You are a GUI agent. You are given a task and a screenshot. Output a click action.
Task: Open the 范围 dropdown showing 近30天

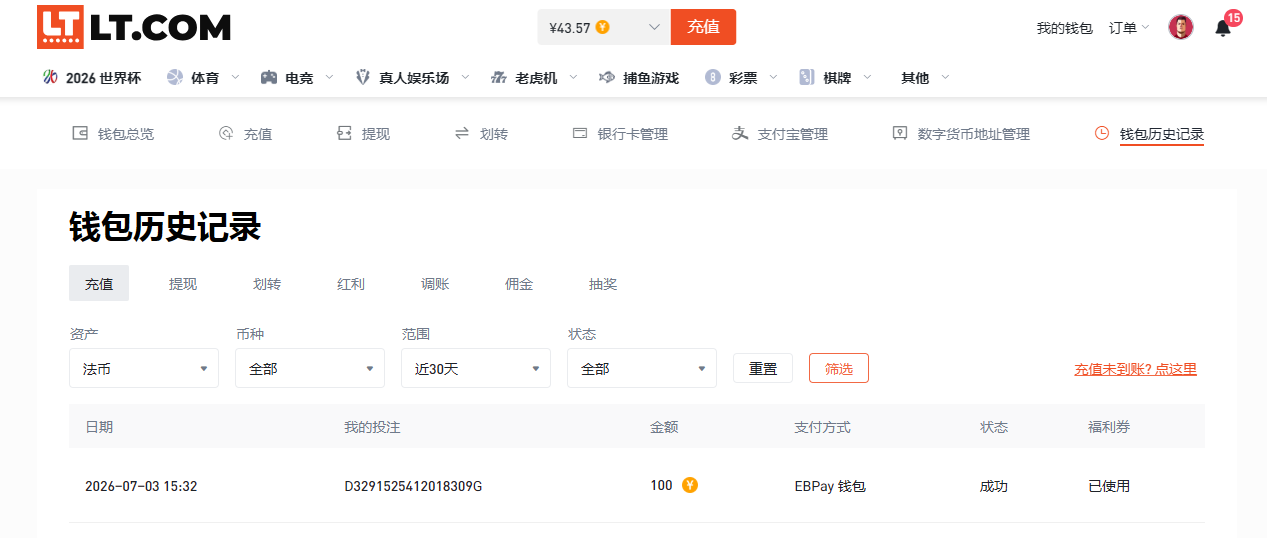(x=476, y=368)
